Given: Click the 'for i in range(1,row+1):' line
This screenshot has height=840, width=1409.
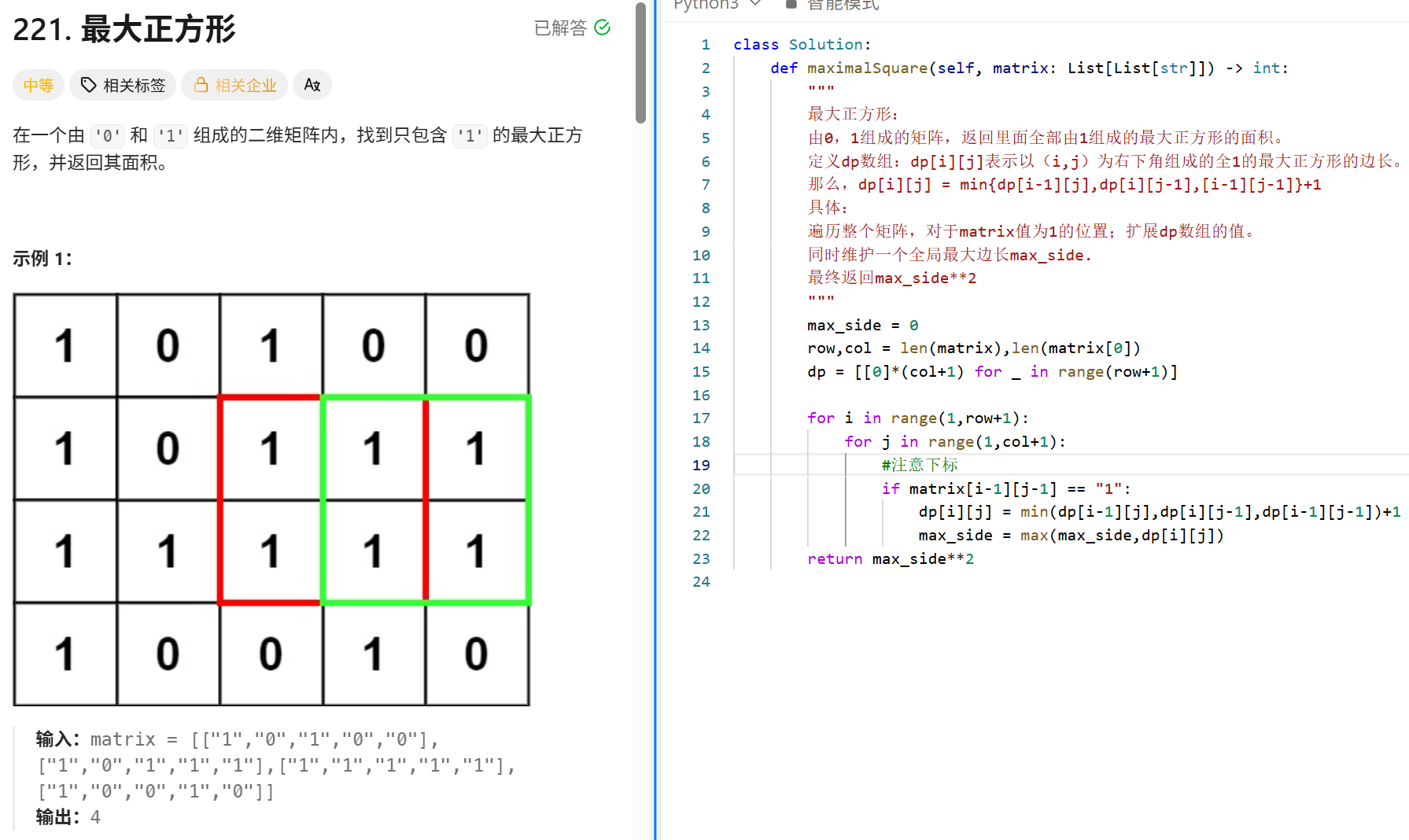Looking at the screenshot, I should (917, 418).
